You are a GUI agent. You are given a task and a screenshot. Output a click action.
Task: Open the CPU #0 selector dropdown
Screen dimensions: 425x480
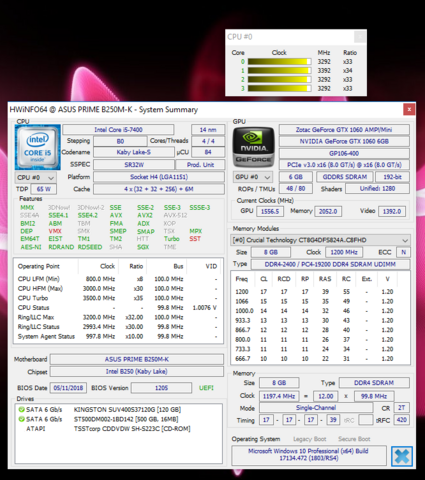tap(36, 177)
